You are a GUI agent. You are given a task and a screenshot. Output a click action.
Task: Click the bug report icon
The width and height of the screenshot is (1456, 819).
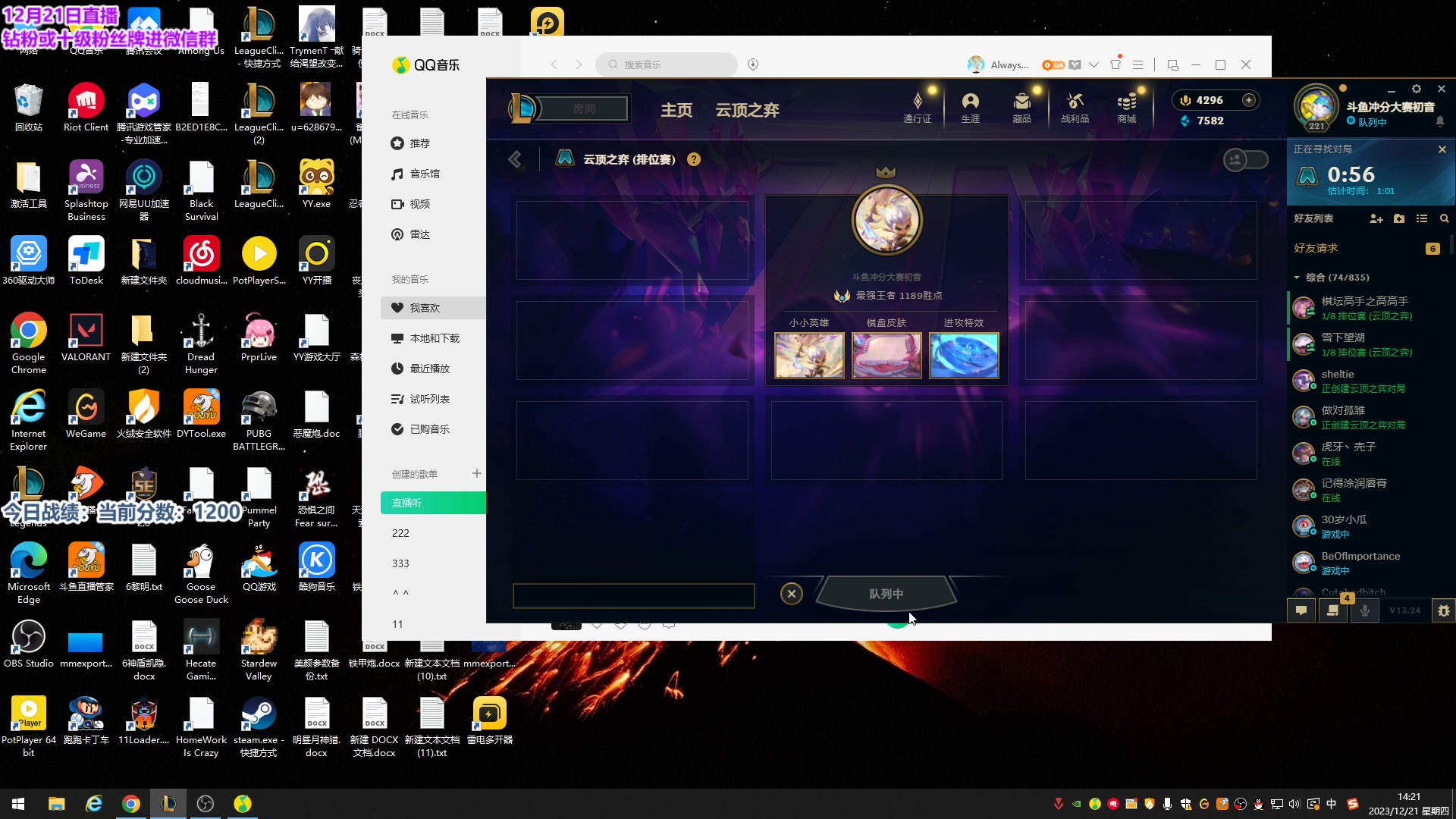[x=1443, y=610]
